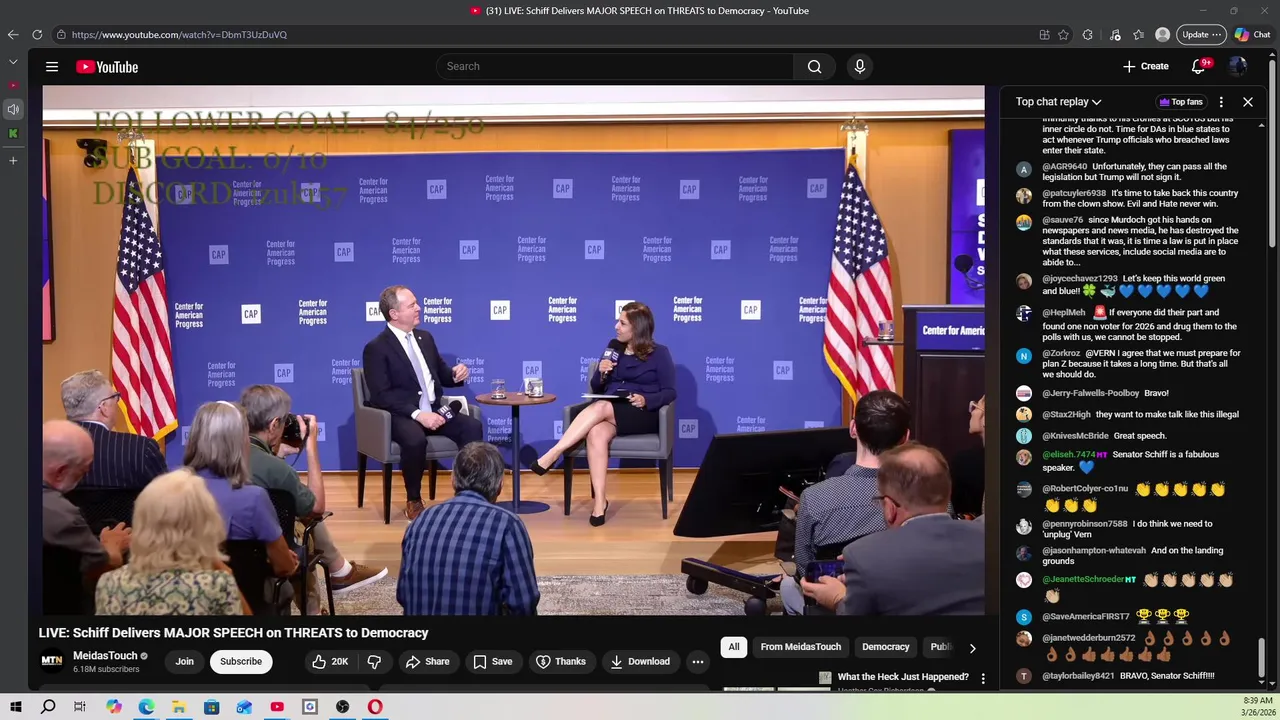The width and height of the screenshot is (1280, 720).
Task: Open browser extensions puzzle icon
Action: click(1088, 34)
